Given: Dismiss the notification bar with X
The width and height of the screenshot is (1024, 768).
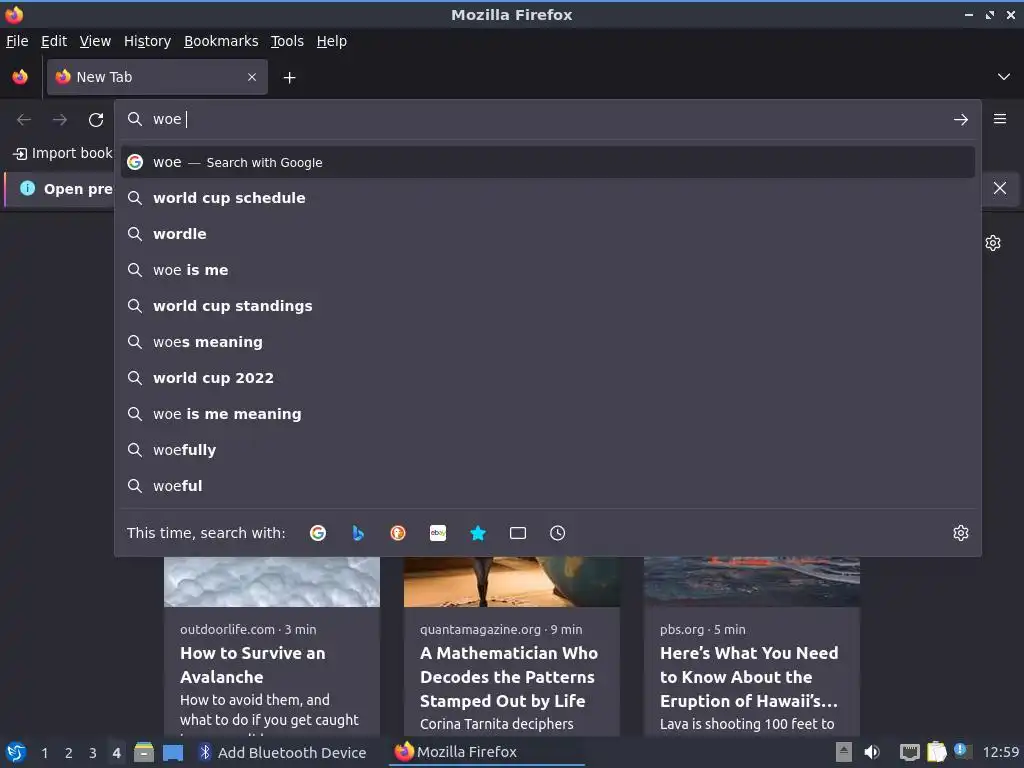Looking at the screenshot, I should click(x=1000, y=188).
